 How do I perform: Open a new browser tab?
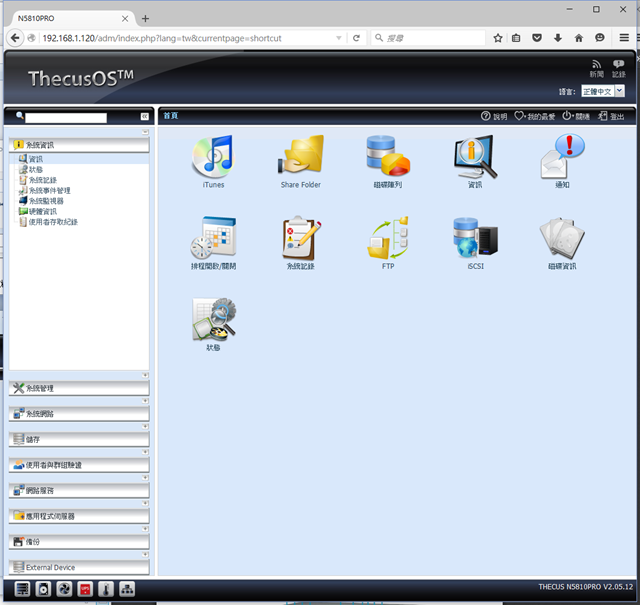[145, 19]
